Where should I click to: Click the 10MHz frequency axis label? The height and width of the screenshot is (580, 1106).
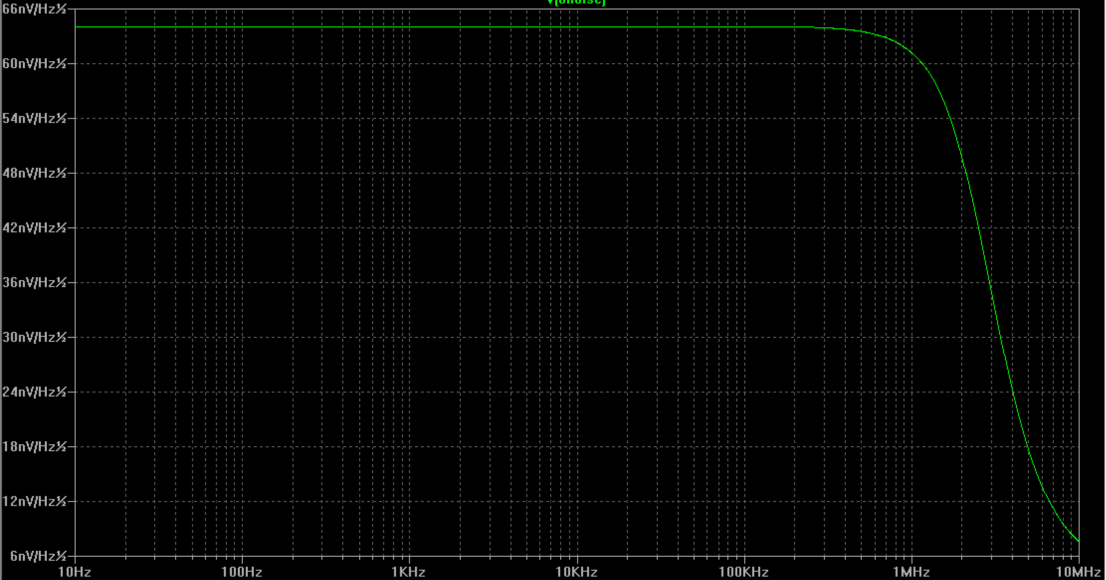click(x=1078, y=572)
